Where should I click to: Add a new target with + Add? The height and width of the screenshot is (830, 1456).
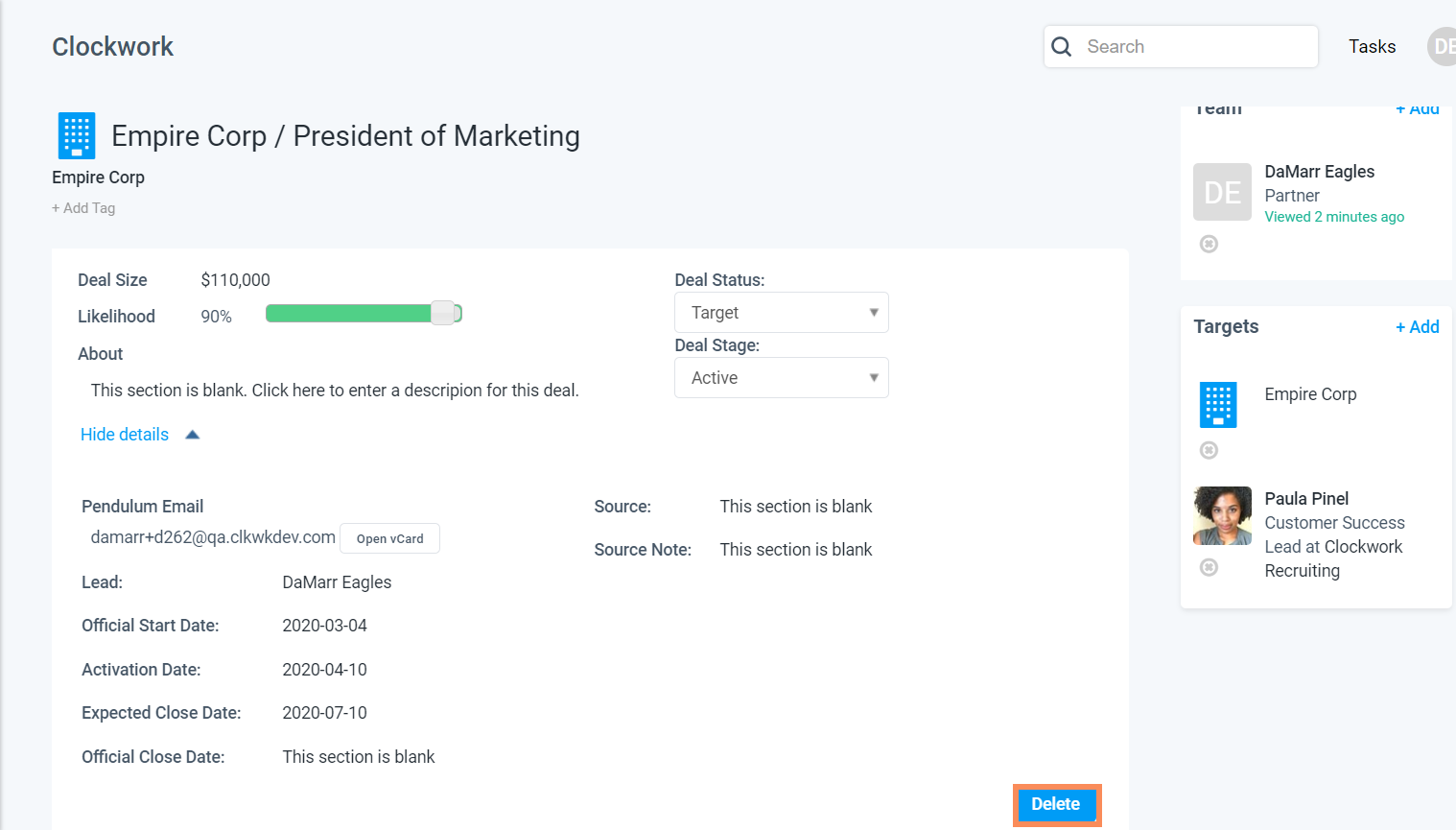tap(1417, 327)
